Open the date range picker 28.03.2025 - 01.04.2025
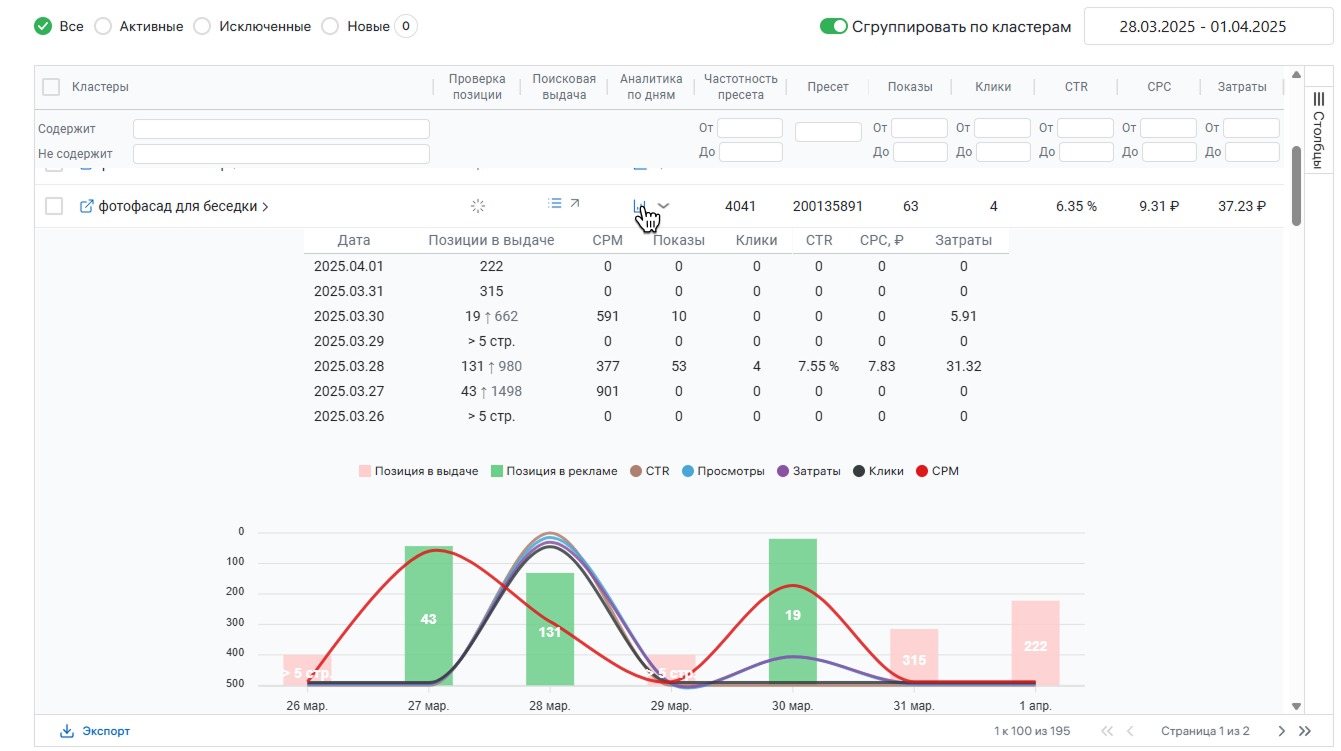Viewport: 1341px width, 751px height. click(1202, 27)
